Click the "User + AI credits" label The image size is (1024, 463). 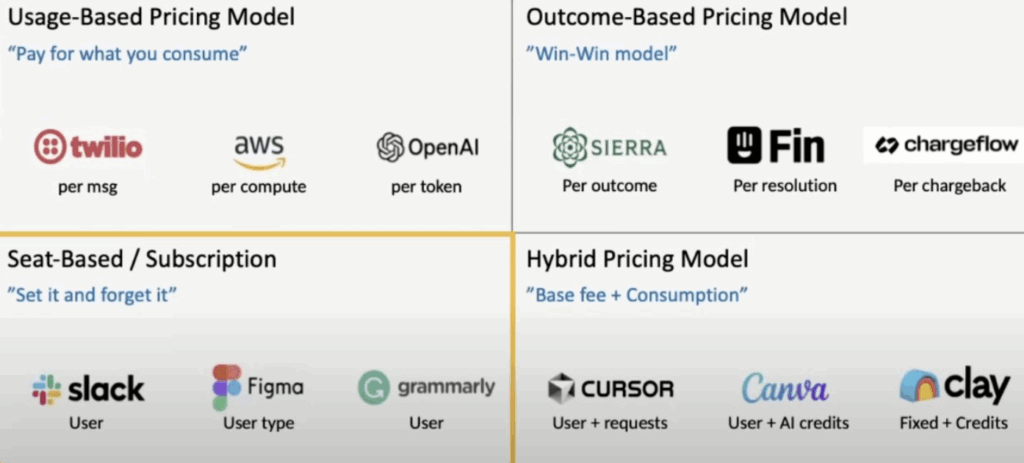point(788,423)
